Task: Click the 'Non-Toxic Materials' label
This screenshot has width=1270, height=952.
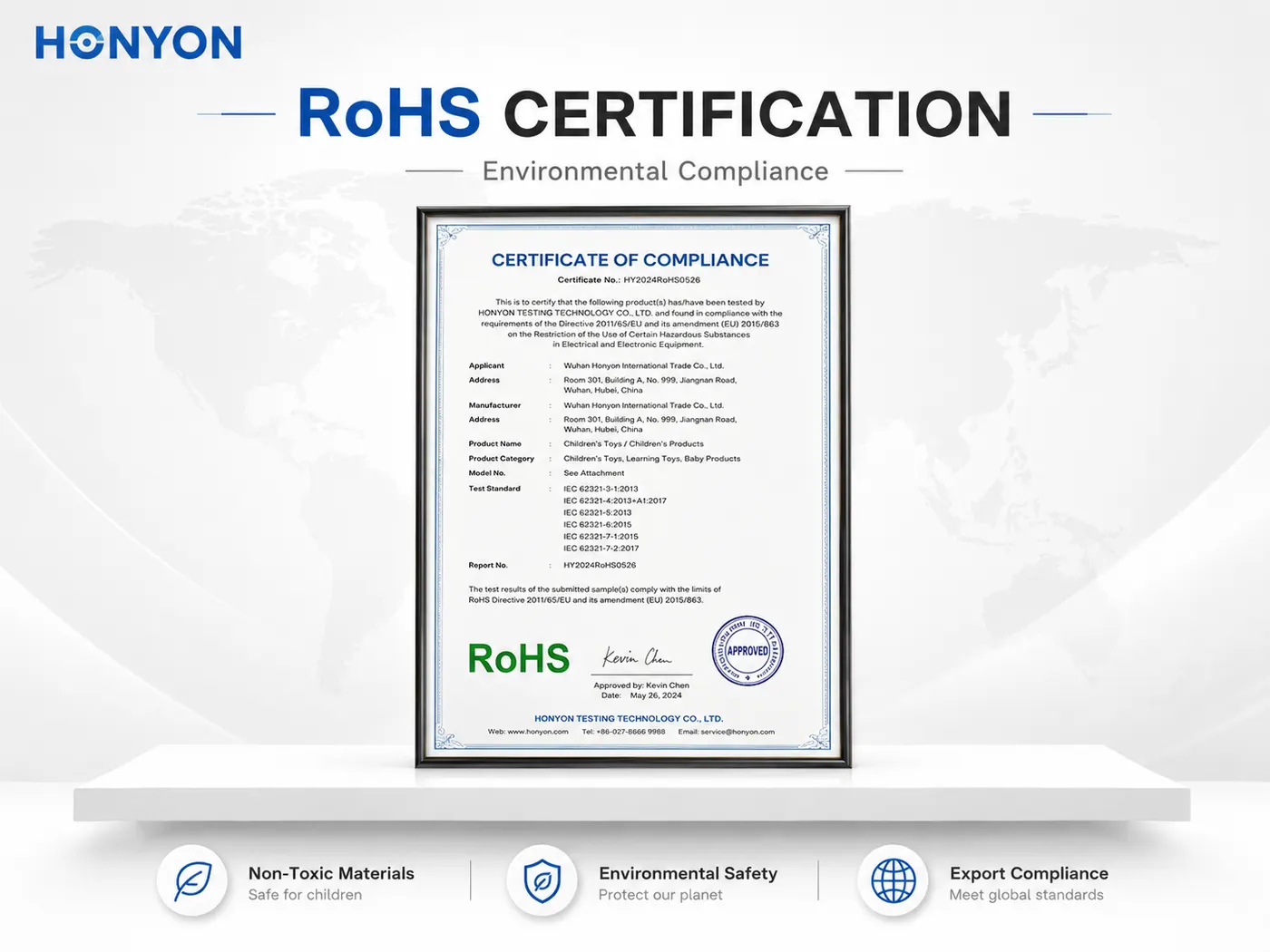Action: (331, 873)
